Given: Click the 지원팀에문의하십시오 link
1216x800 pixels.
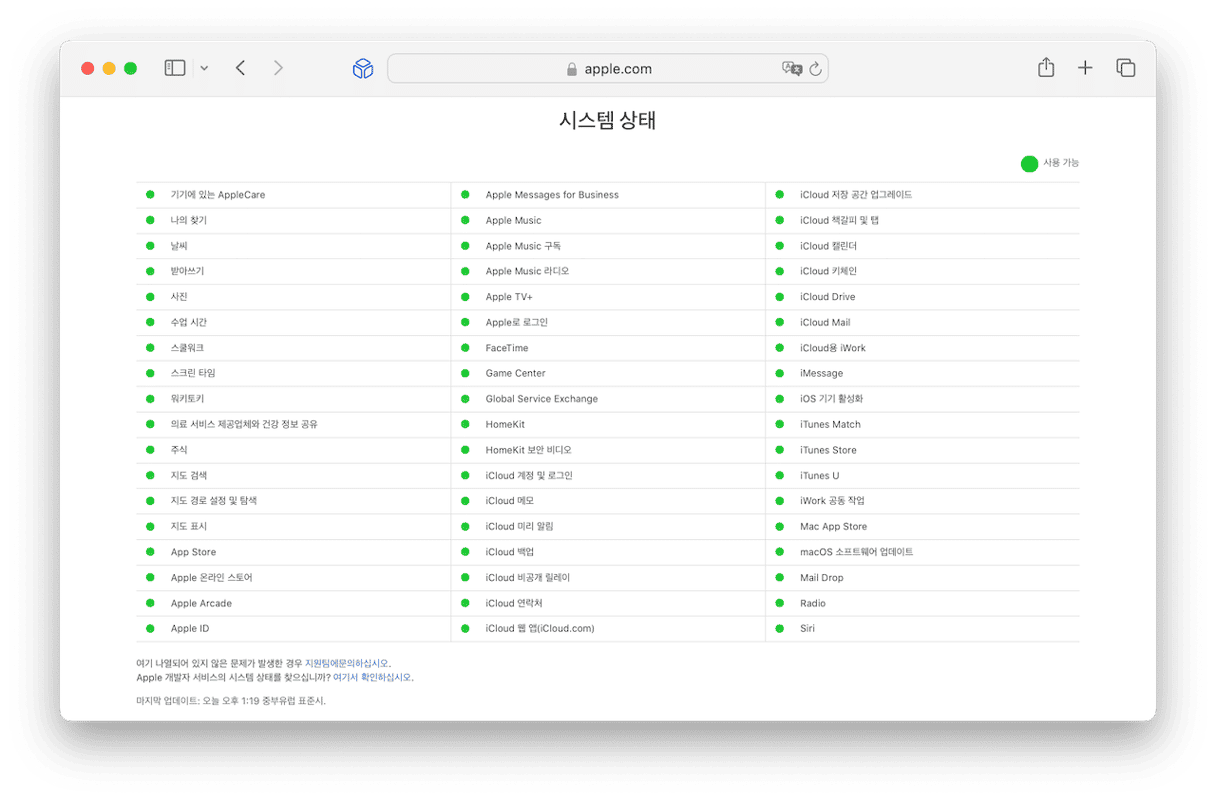Looking at the screenshot, I should (347, 663).
